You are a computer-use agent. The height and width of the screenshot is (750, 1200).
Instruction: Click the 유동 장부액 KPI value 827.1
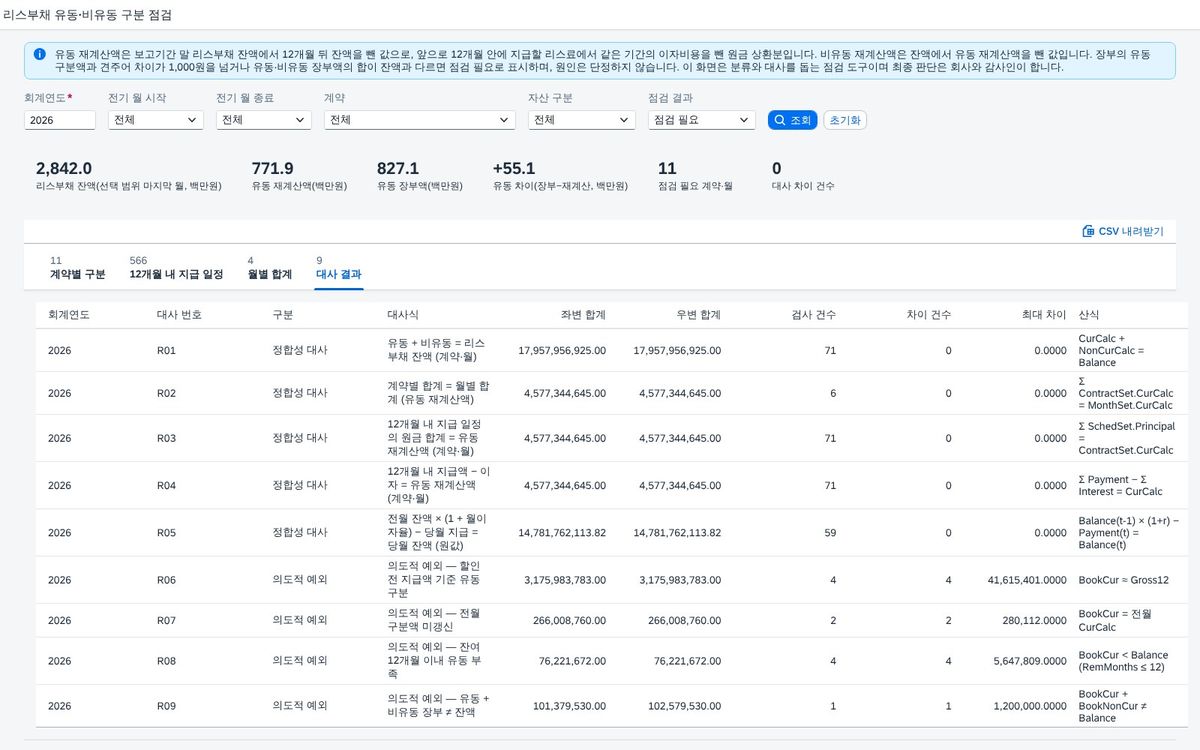[x=398, y=168]
